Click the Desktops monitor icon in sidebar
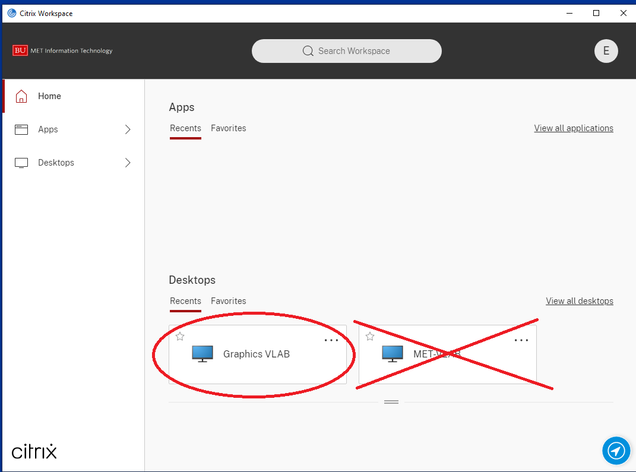This screenshot has width=636, height=472. point(21,163)
